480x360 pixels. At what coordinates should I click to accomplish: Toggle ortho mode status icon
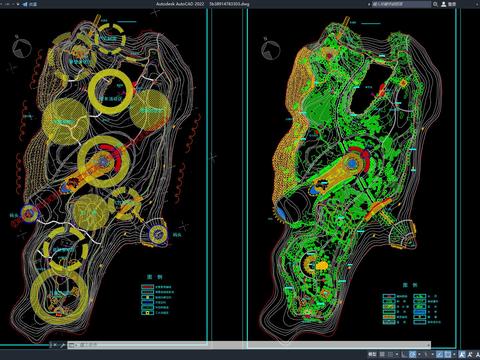[x=404, y=354]
